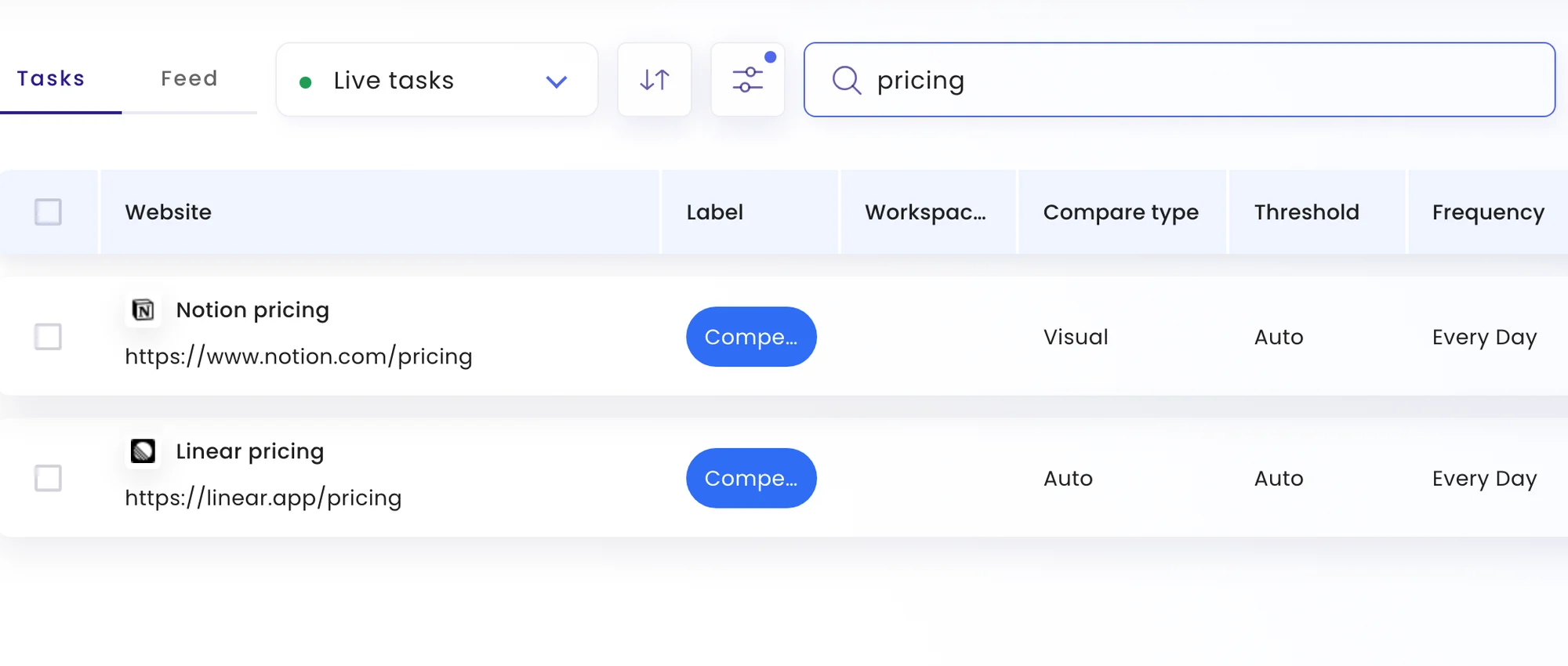Click Every Day frequency in Notion row
The image size is (1568, 666).
(x=1484, y=337)
